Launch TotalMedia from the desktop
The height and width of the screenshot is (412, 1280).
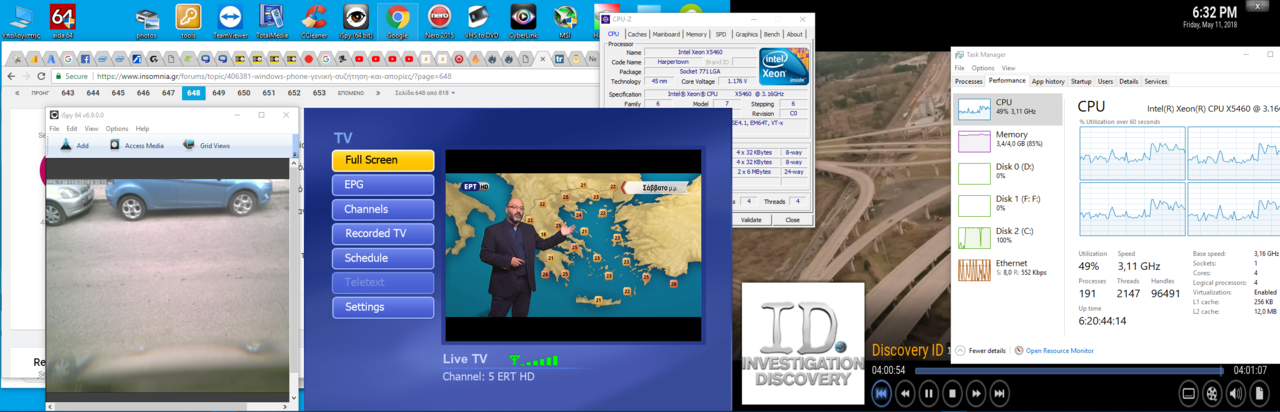tap(271, 20)
